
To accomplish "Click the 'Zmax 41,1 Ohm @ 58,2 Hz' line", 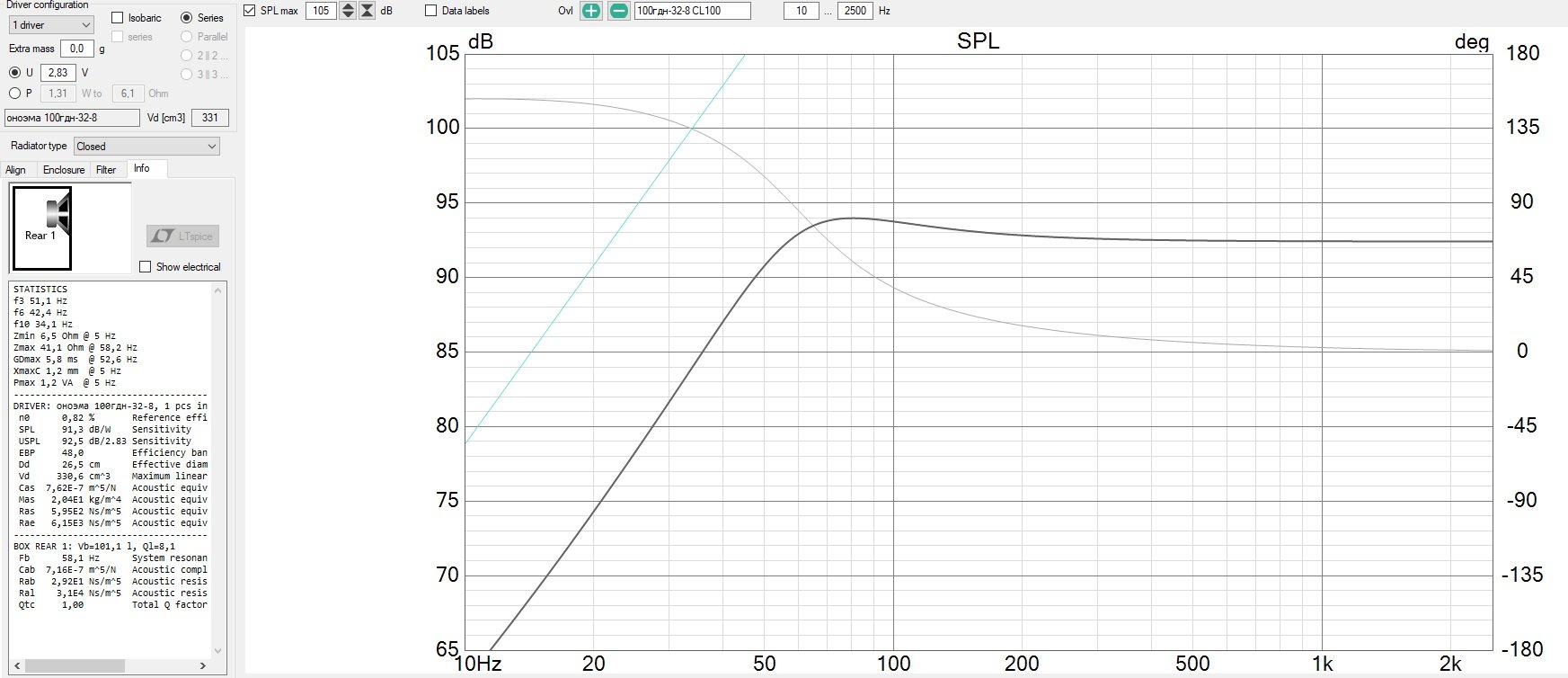I will coord(75,348).
